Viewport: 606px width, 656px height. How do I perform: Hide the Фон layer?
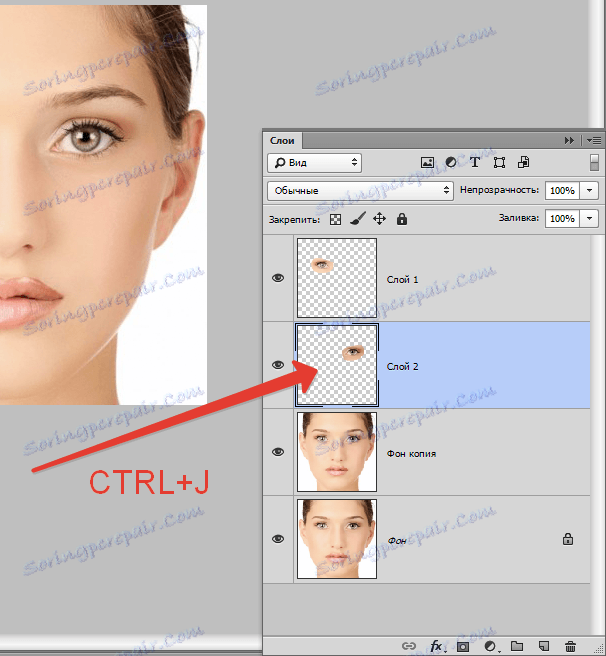click(278, 539)
